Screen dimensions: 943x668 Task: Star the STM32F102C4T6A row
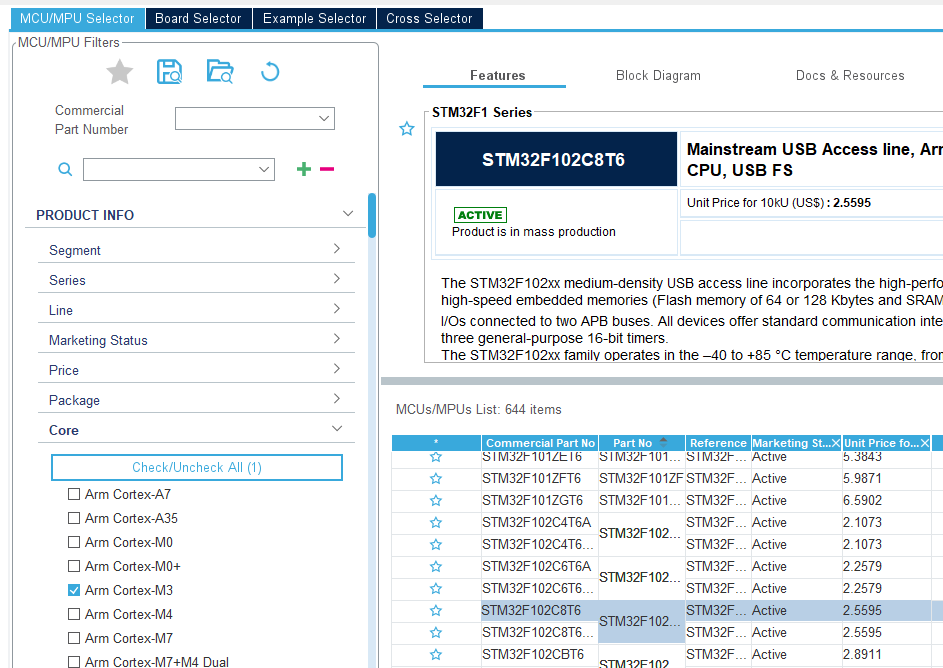tap(436, 522)
